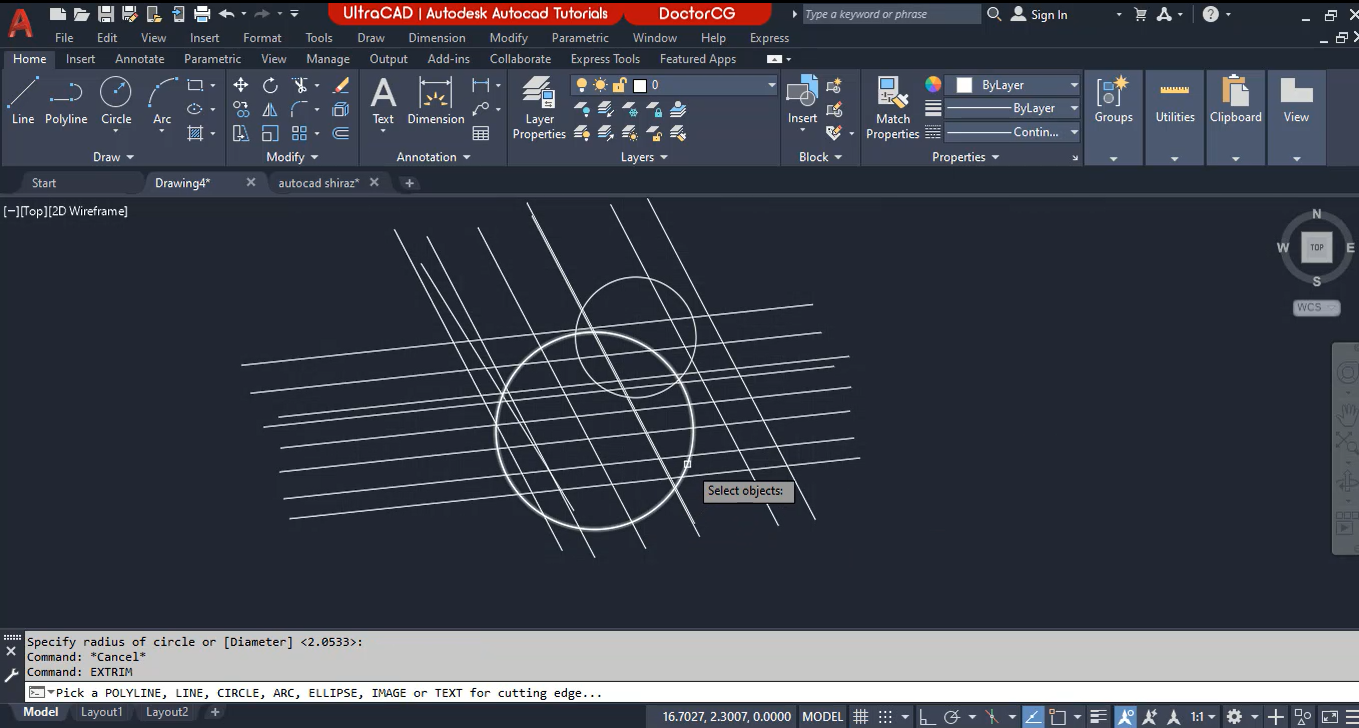Select the Copy tool in Modify panel

tap(241, 109)
